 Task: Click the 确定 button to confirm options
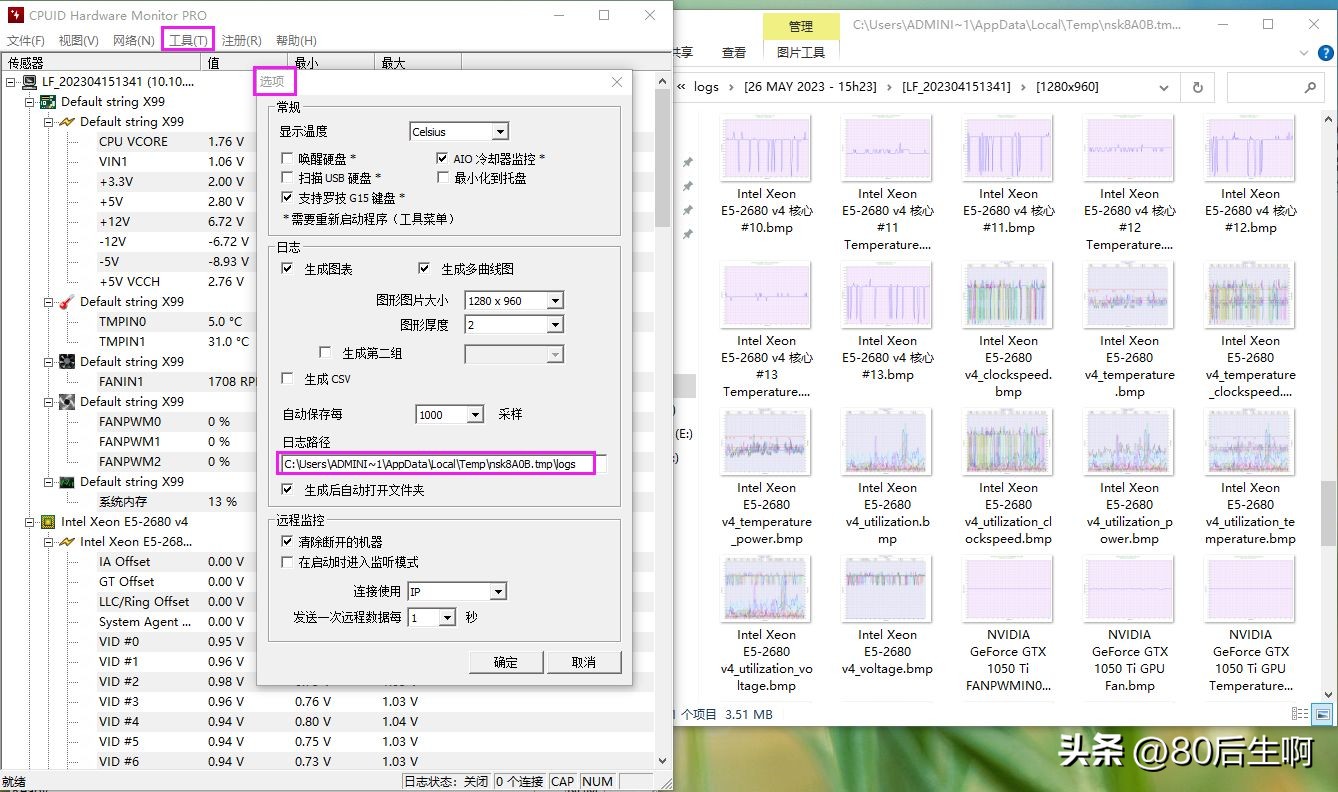pyautogui.click(x=505, y=661)
